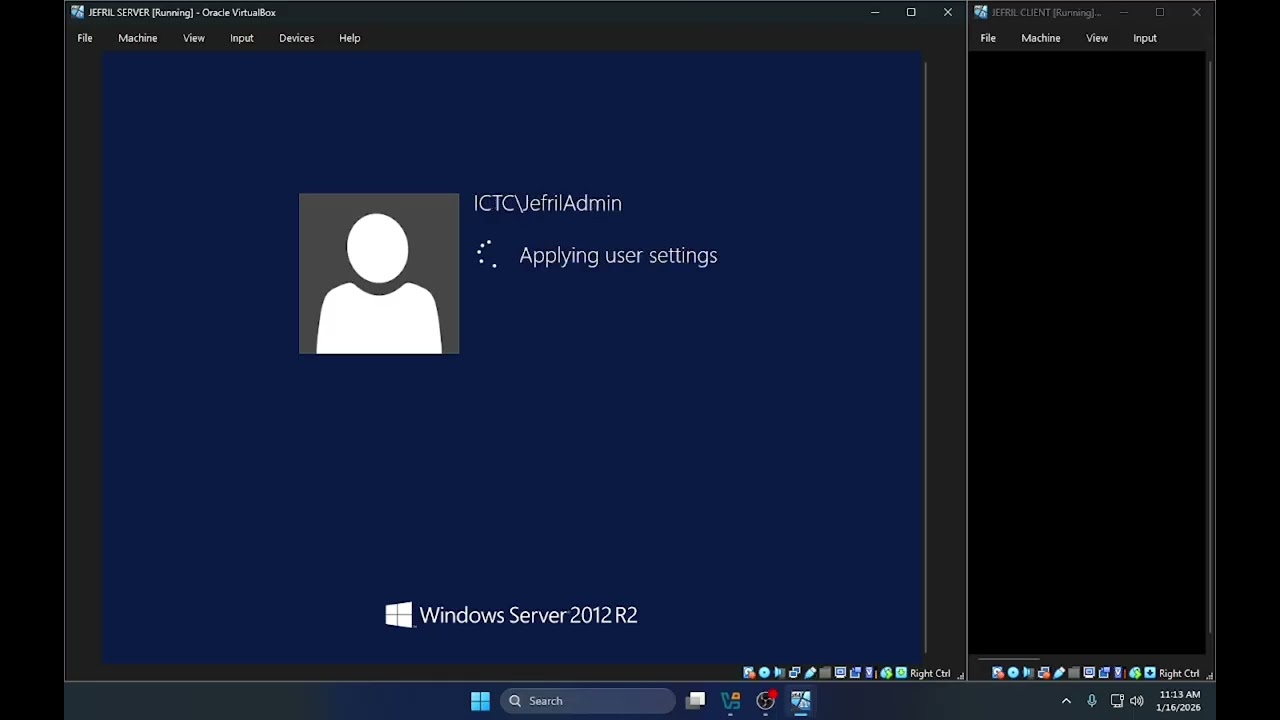Image resolution: width=1280 pixels, height=720 pixels.
Task: Open the File menu in JEFRIL CLIENT window
Action: pyautogui.click(x=988, y=38)
